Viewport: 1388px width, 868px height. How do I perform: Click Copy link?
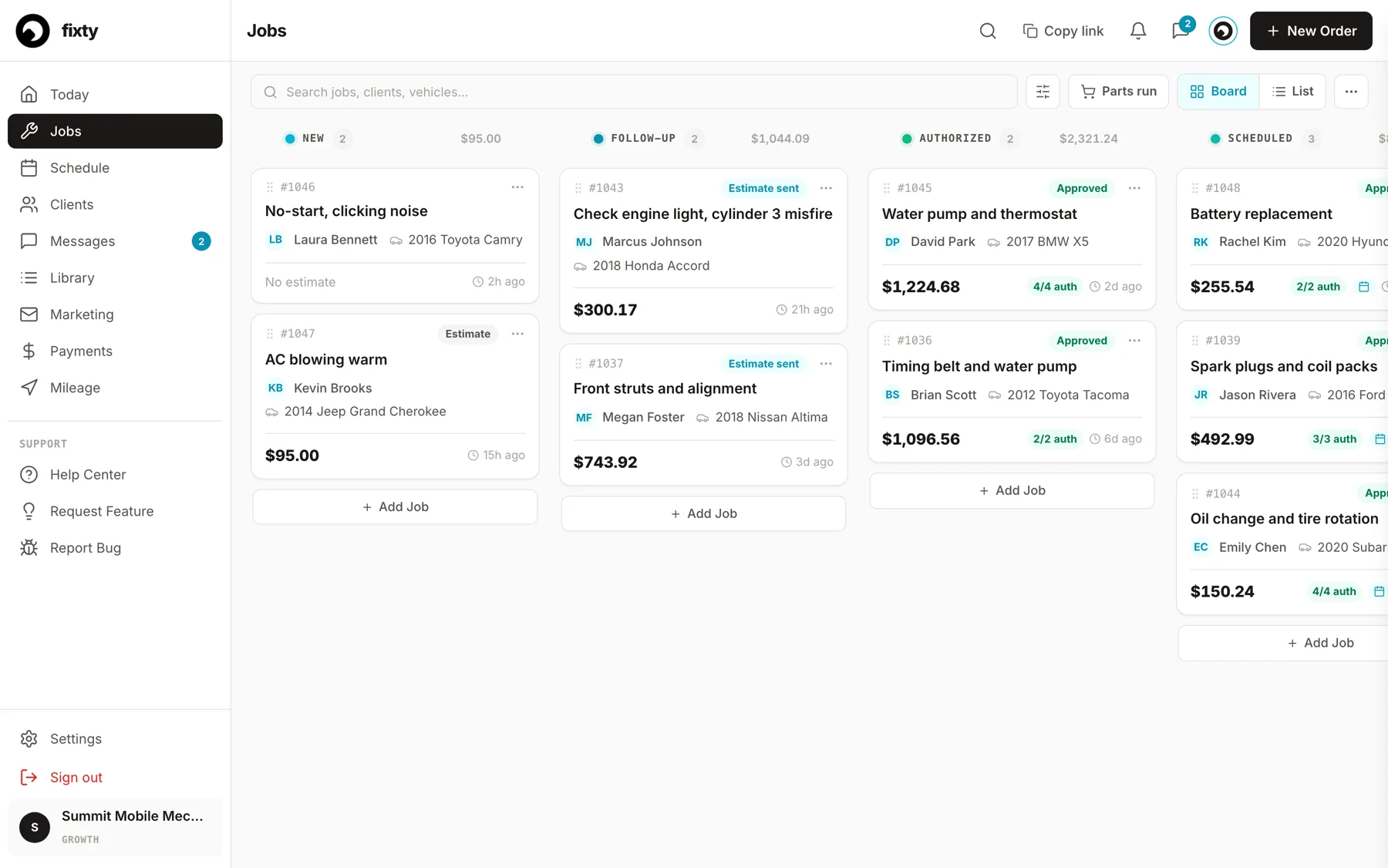pos(1063,31)
